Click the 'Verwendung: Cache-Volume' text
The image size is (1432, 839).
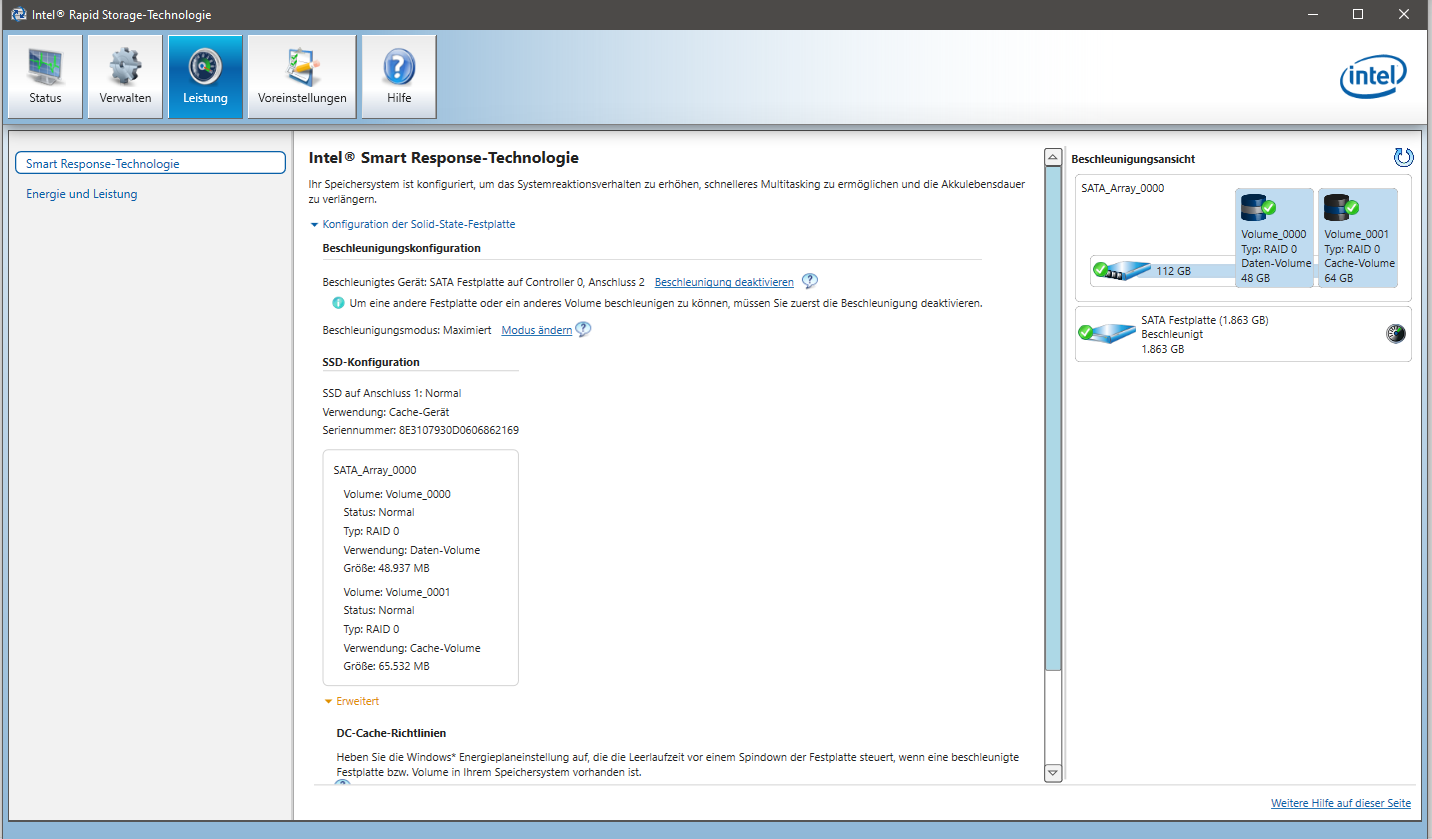[x=412, y=648]
